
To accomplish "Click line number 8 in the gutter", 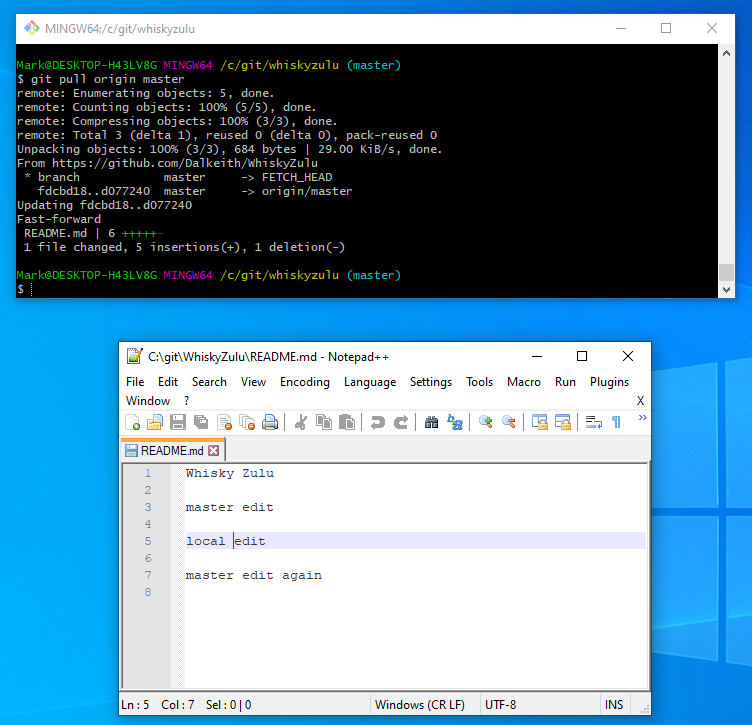I will [x=148, y=592].
